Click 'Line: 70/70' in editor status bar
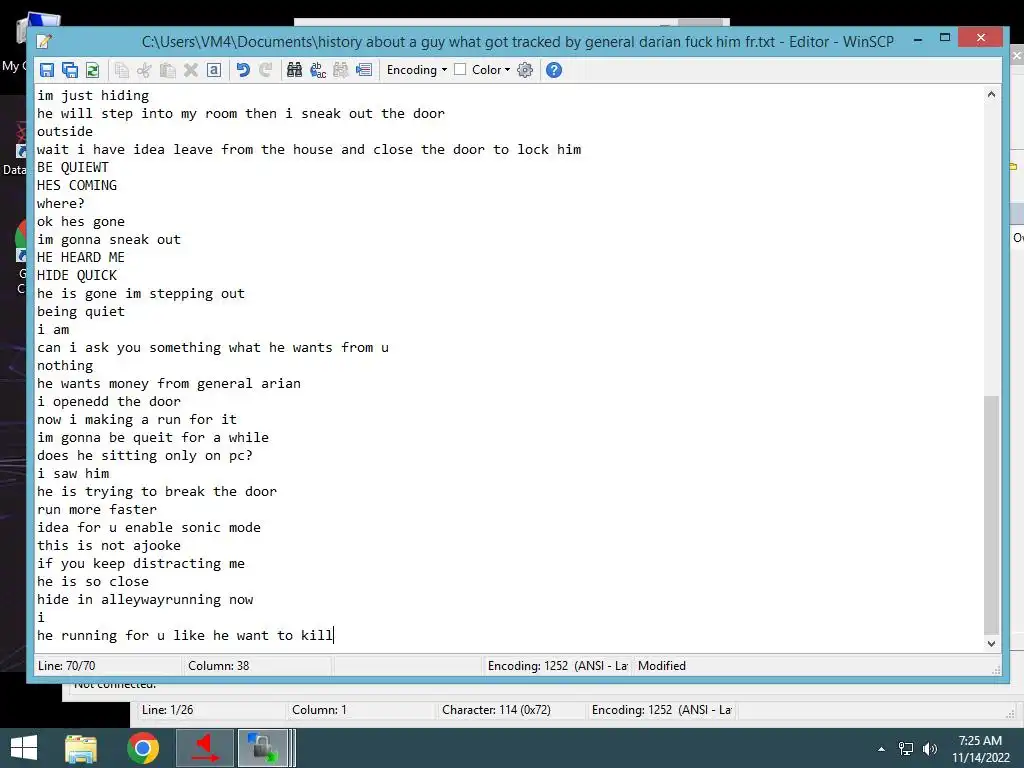1024x768 pixels. (67, 665)
